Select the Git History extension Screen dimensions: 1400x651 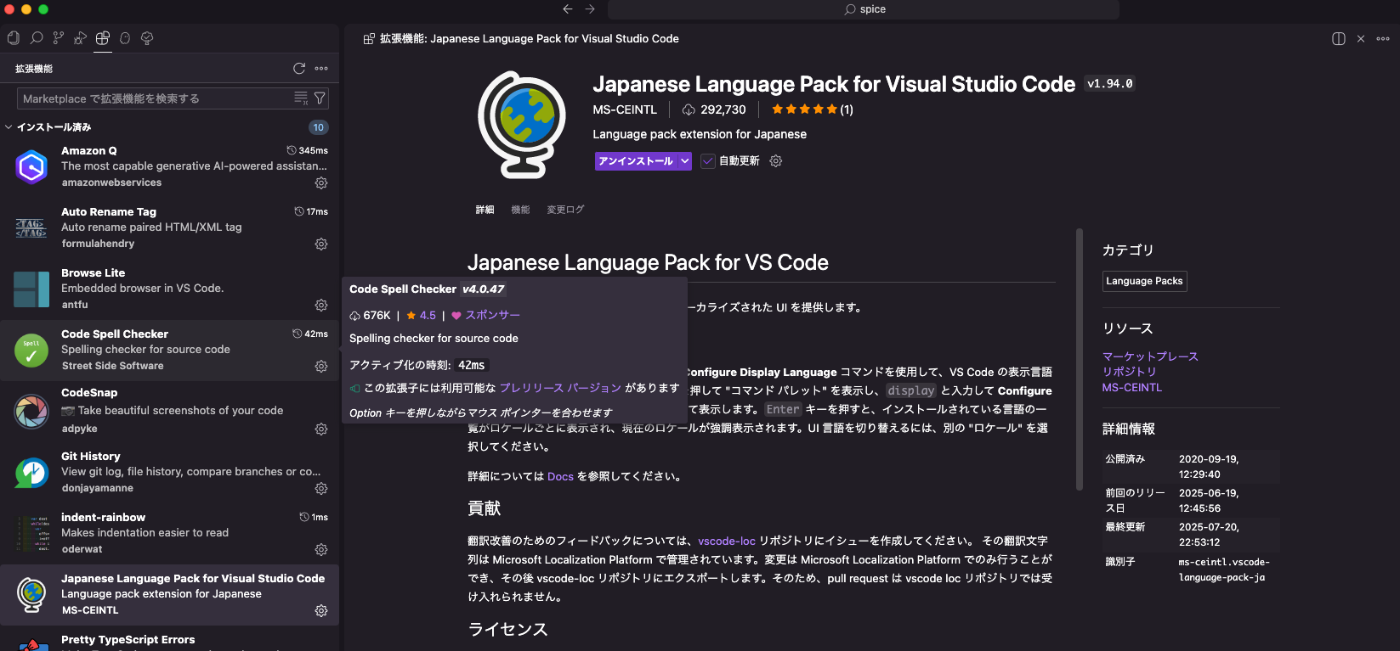[169, 472]
